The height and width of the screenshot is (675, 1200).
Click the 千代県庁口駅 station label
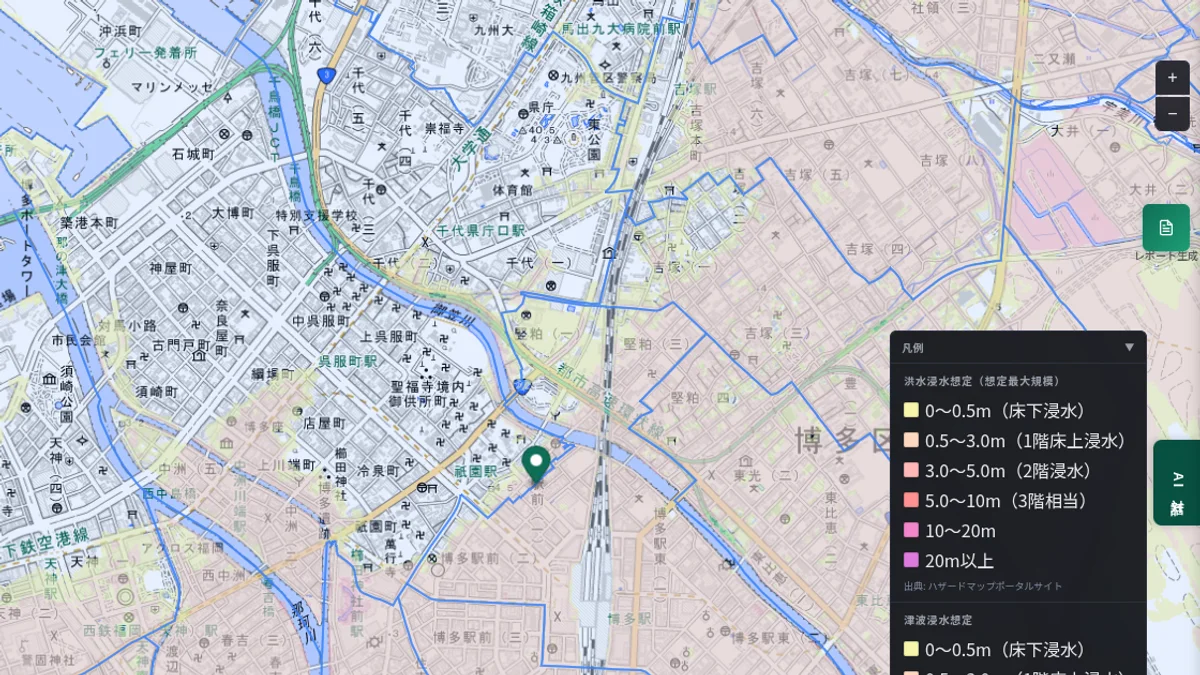click(x=480, y=231)
